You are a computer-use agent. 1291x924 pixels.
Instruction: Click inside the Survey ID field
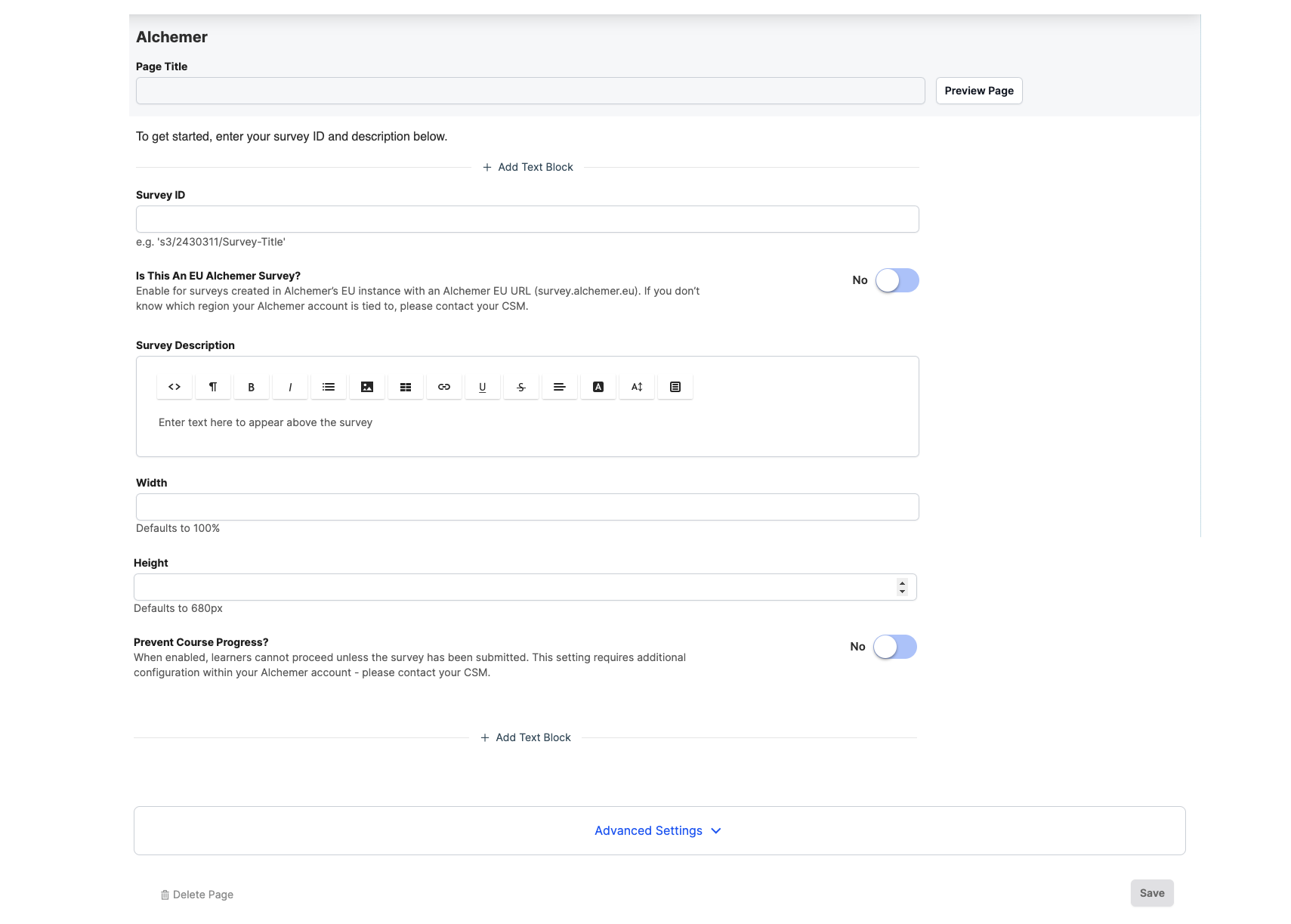[527, 218]
